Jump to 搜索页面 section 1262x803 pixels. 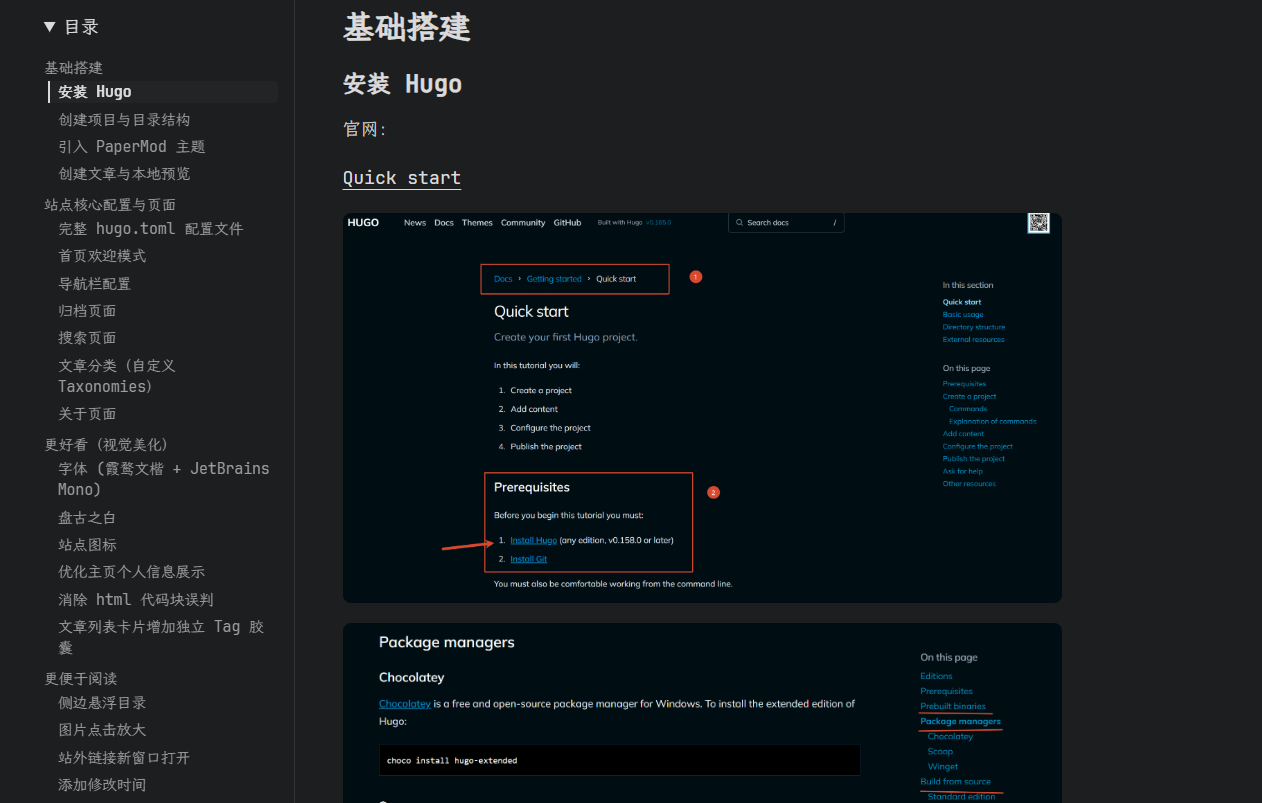(87, 338)
